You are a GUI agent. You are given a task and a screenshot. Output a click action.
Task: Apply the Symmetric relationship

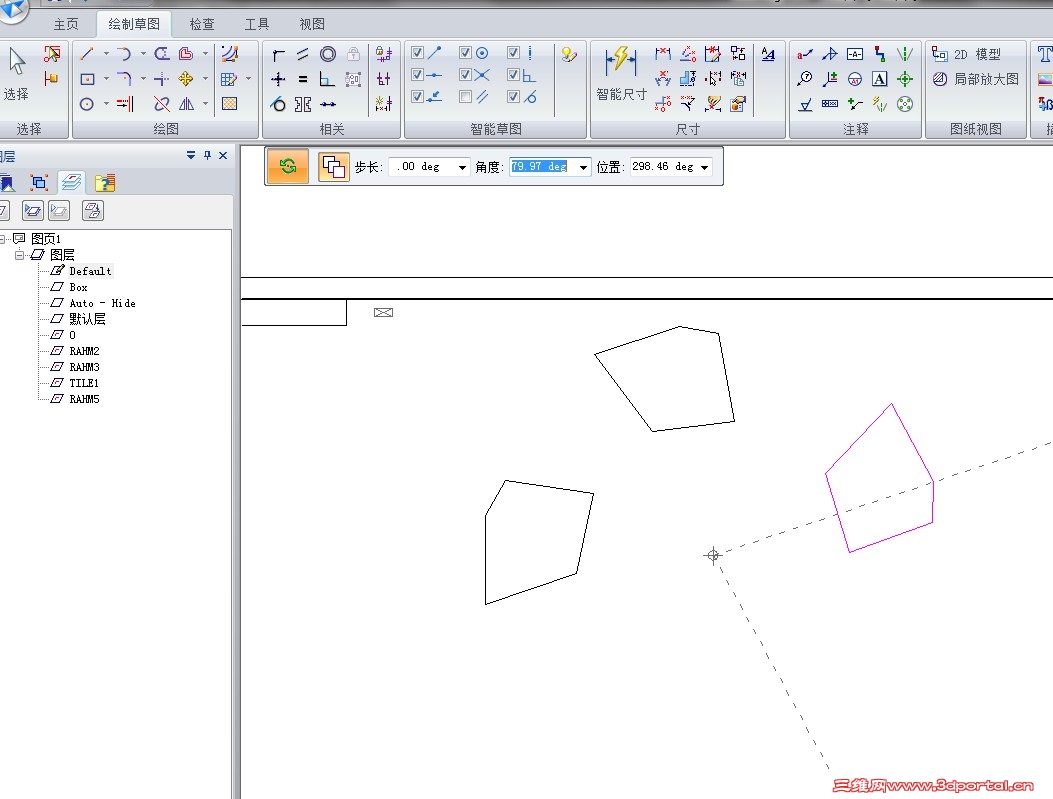303,104
